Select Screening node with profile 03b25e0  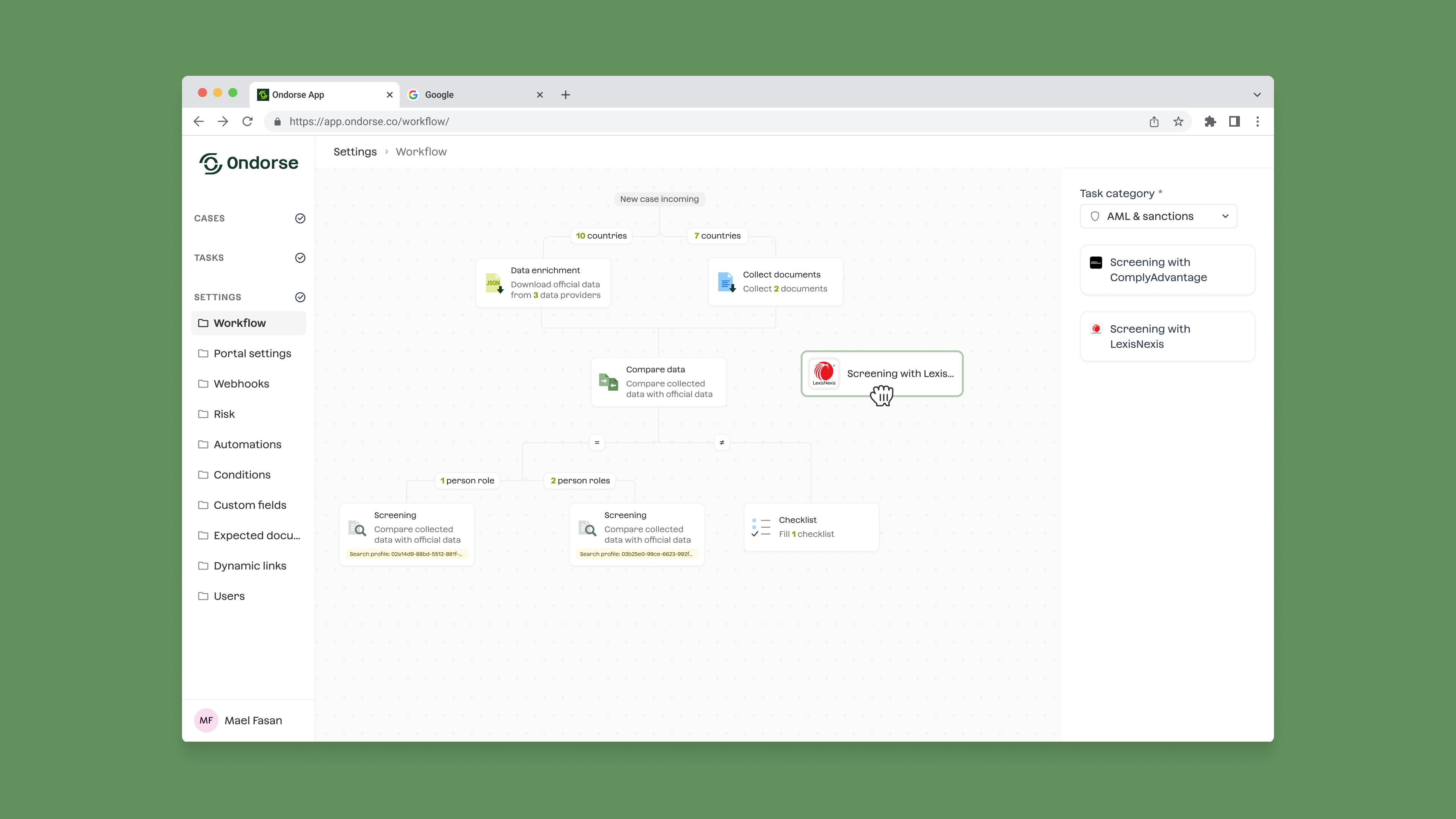tap(637, 534)
